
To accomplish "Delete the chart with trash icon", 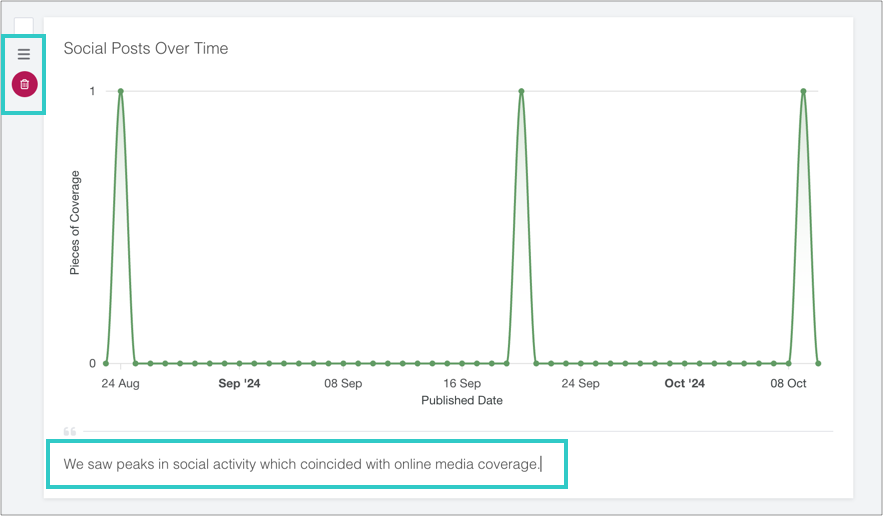I will 25,84.
